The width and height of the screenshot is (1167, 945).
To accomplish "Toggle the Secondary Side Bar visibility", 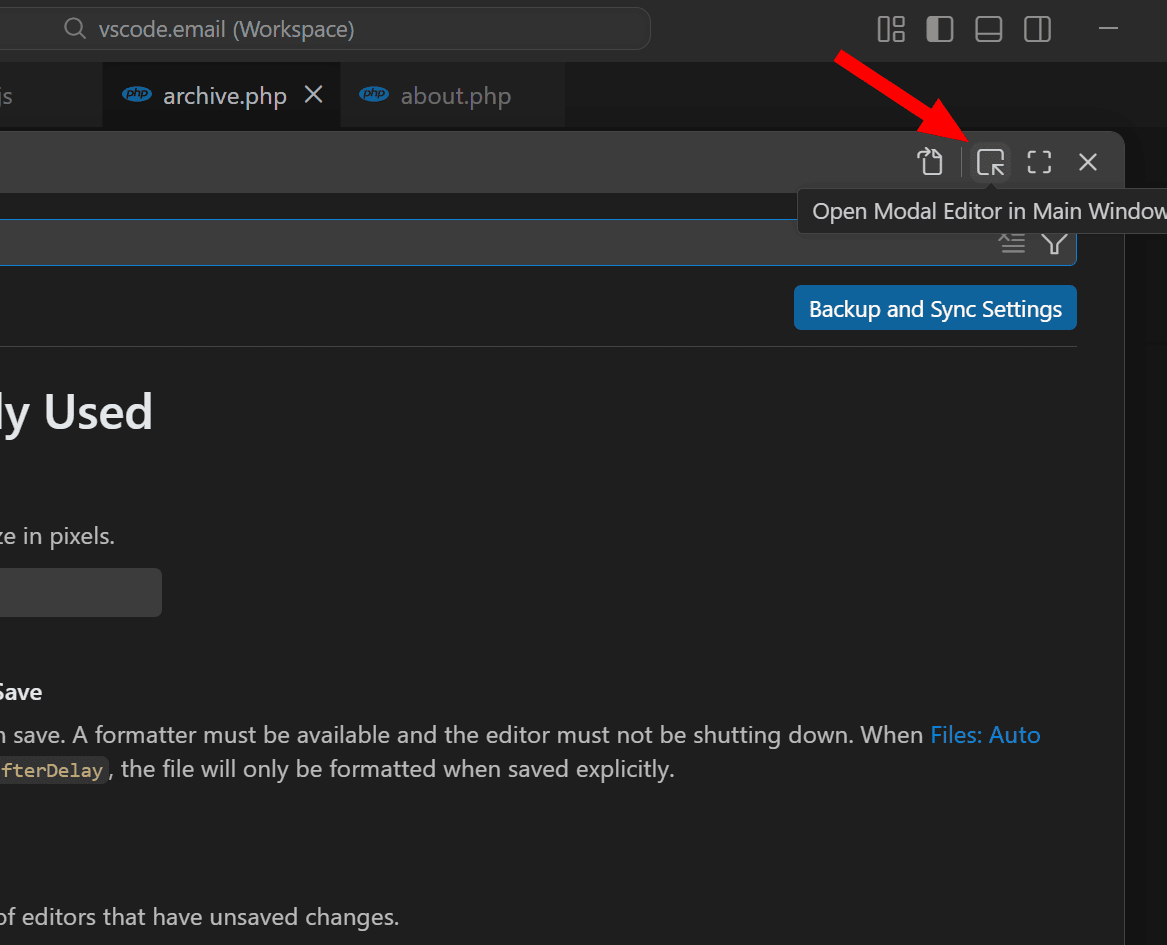I will [1037, 29].
